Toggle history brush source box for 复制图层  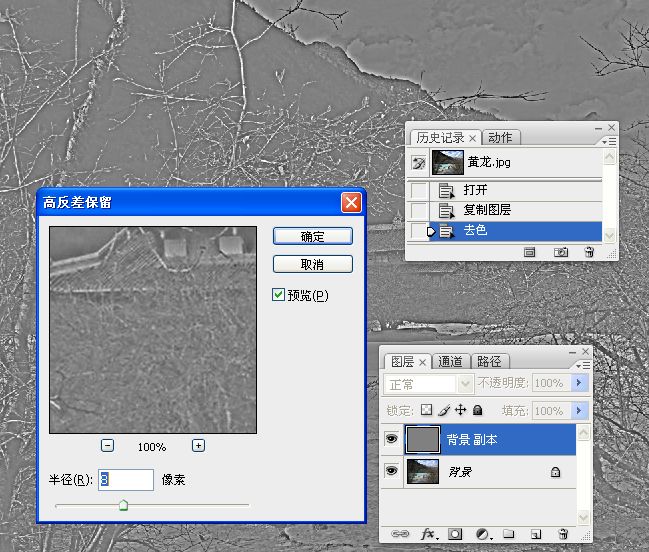point(418,210)
